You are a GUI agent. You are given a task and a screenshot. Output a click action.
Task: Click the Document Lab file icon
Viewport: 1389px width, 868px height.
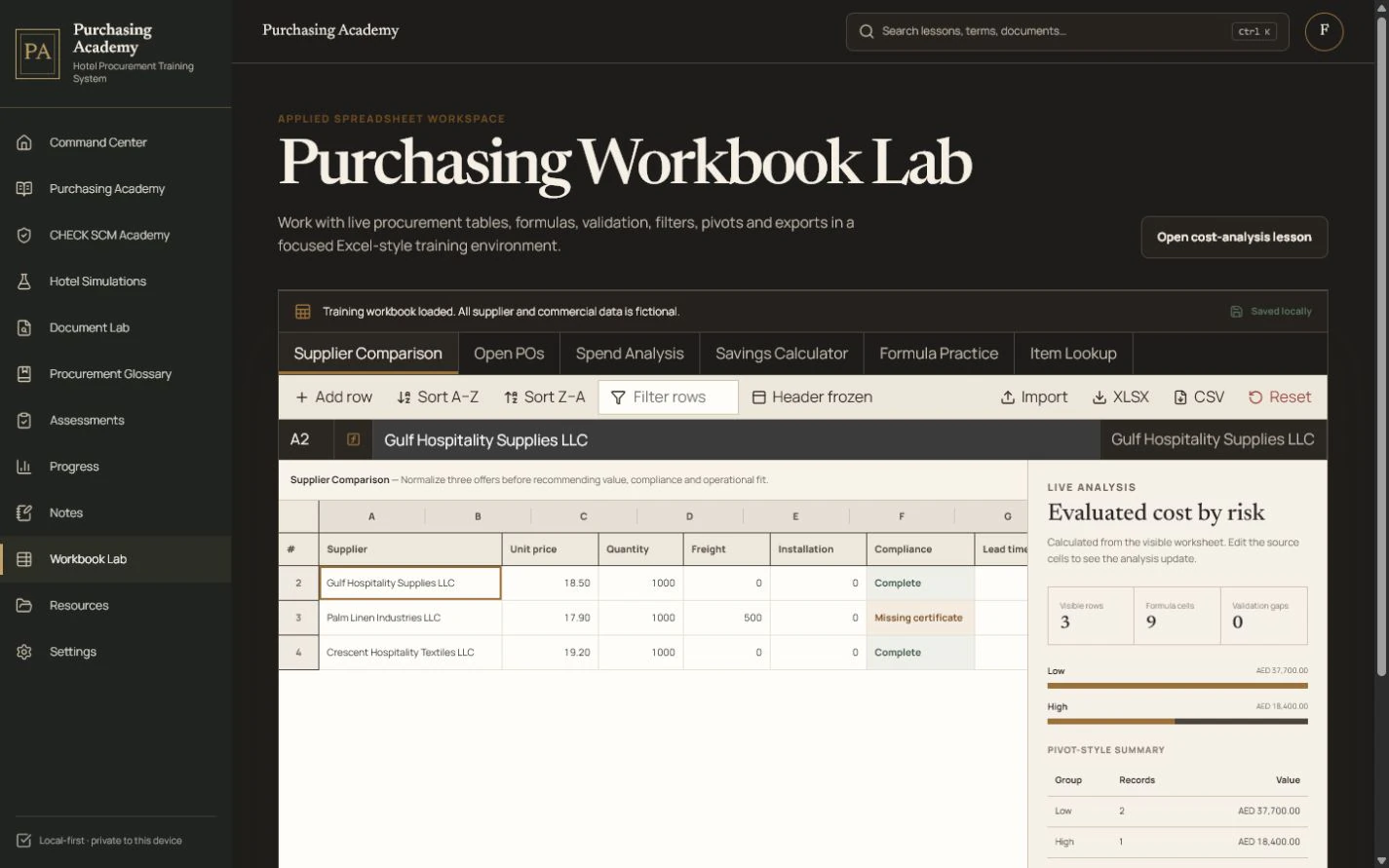[x=24, y=327]
